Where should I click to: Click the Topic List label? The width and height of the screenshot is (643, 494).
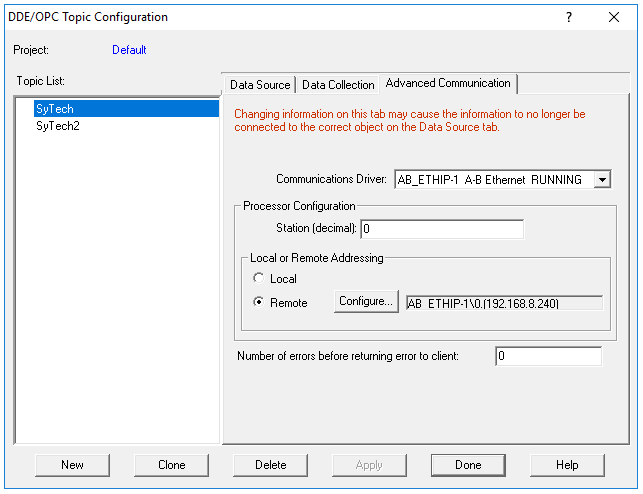tap(41, 81)
